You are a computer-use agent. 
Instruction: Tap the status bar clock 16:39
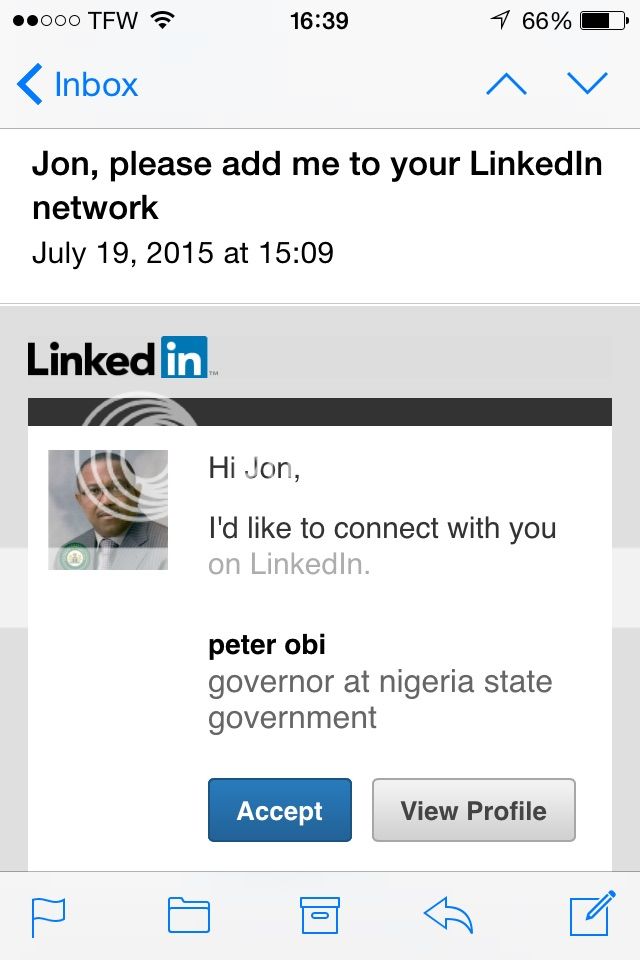[319, 21]
